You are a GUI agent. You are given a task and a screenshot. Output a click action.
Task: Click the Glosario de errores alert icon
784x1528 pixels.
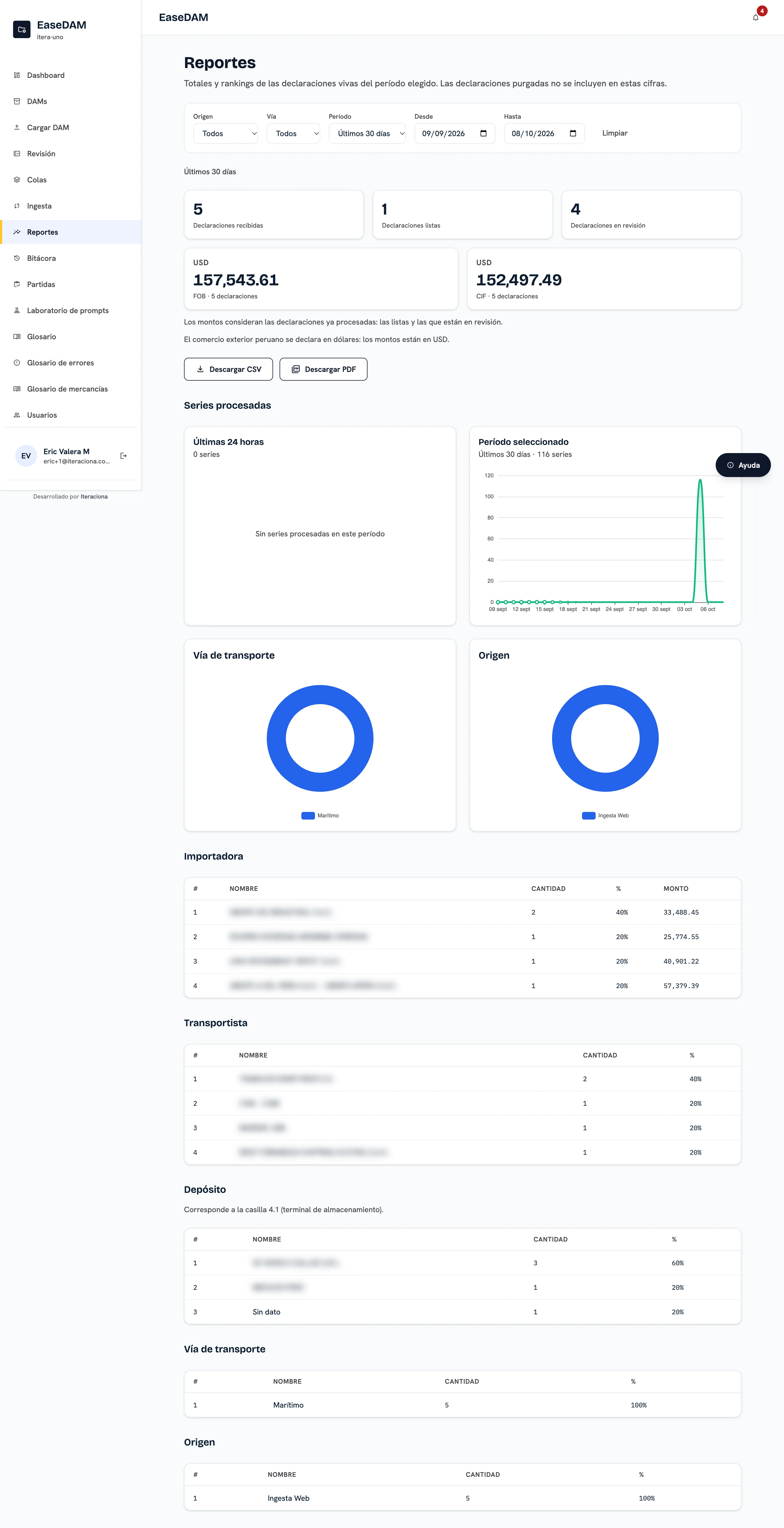click(x=17, y=362)
